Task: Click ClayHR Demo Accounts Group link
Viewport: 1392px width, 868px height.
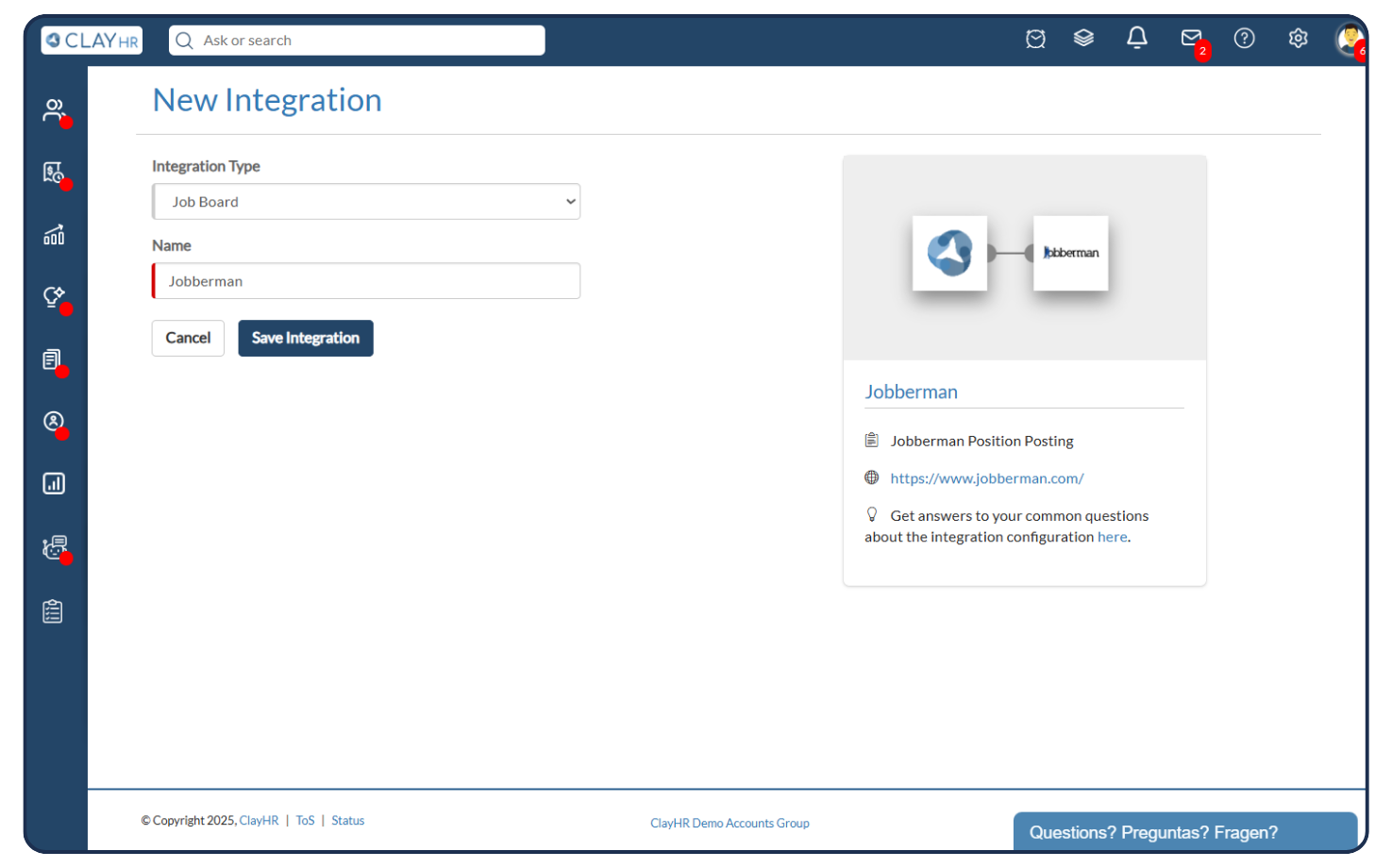Action: coord(730,824)
